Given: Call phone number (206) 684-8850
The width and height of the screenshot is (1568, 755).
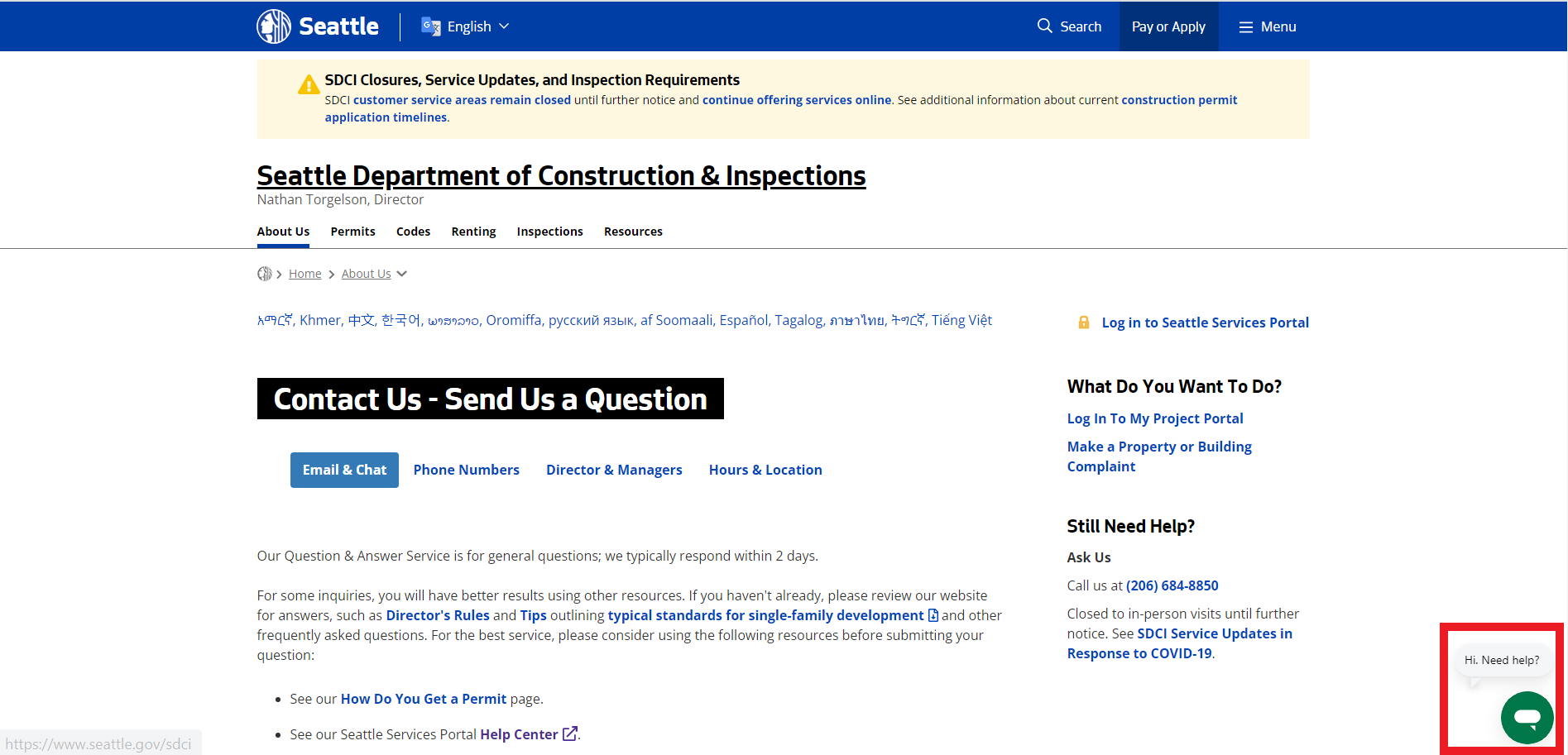Looking at the screenshot, I should point(1172,585).
